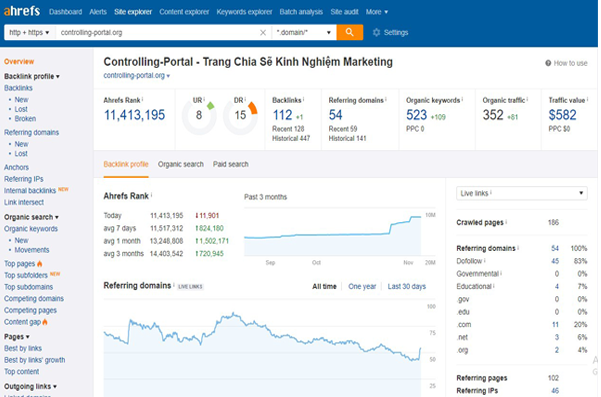Open the More menu dropdown
This screenshot has width=601, height=397.
(x=377, y=12)
